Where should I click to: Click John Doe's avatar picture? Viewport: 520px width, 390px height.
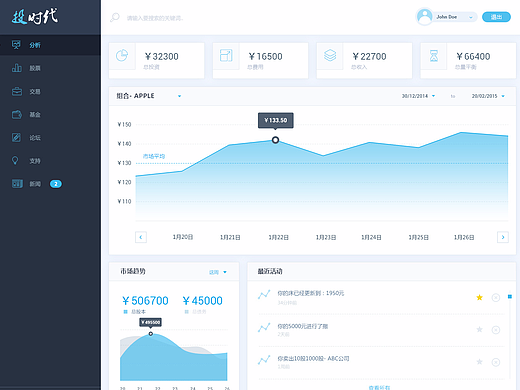[425, 17]
